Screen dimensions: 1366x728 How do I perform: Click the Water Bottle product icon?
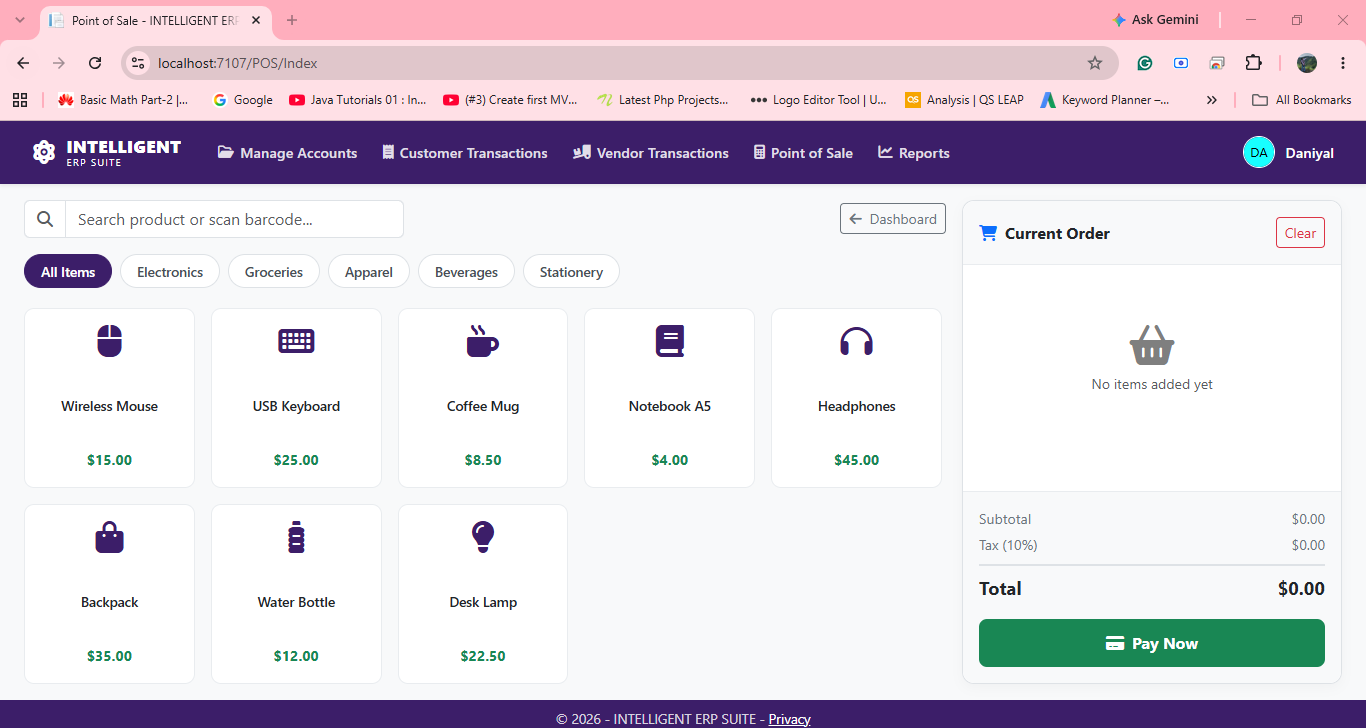(296, 537)
